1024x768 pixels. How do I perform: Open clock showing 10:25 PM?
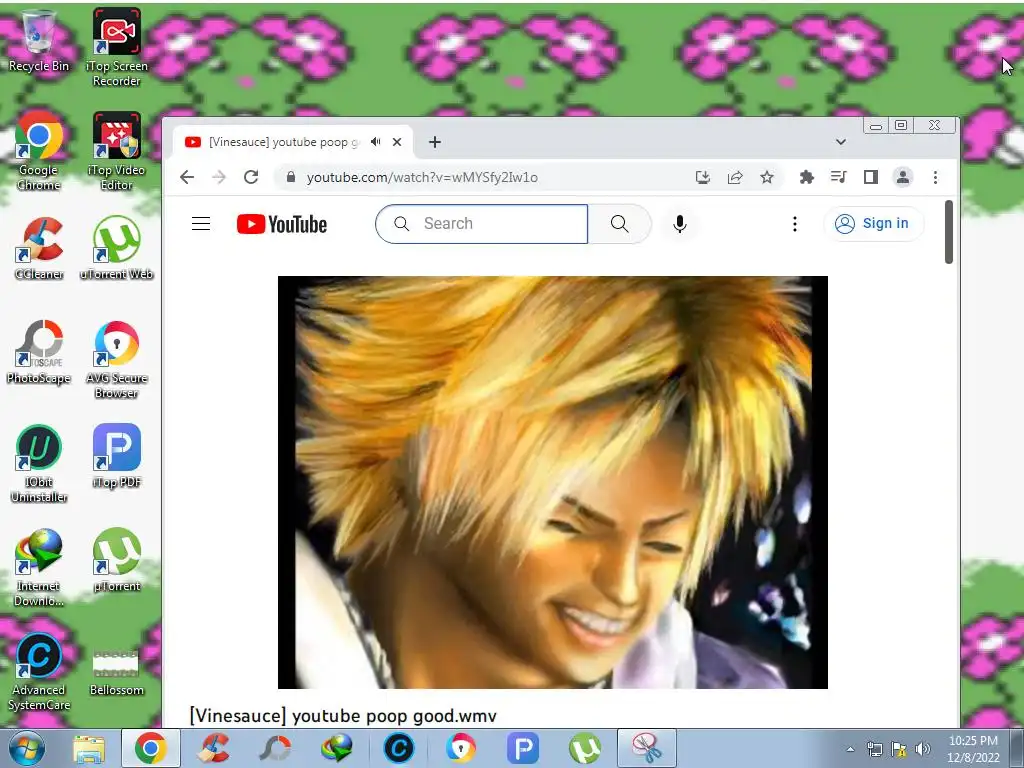(973, 749)
